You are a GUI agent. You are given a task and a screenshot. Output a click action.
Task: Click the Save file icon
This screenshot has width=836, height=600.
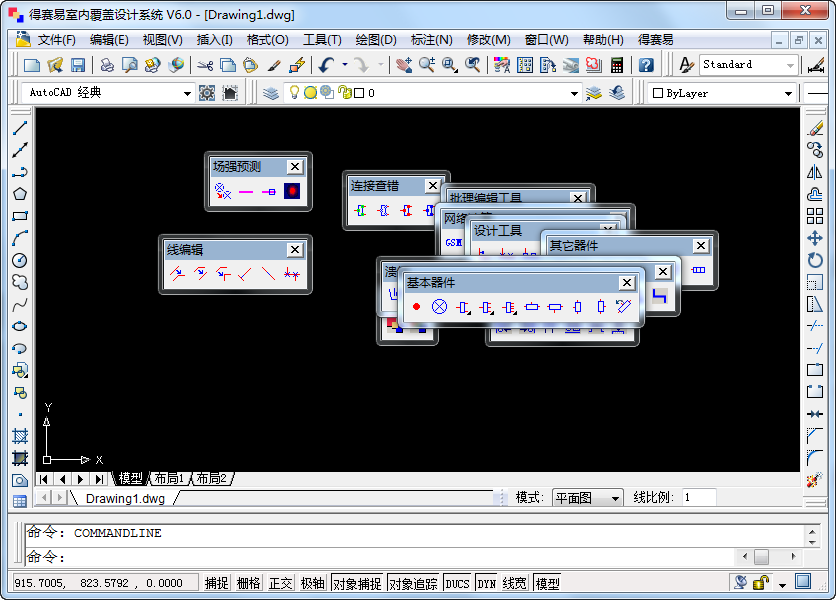[x=78, y=65]
